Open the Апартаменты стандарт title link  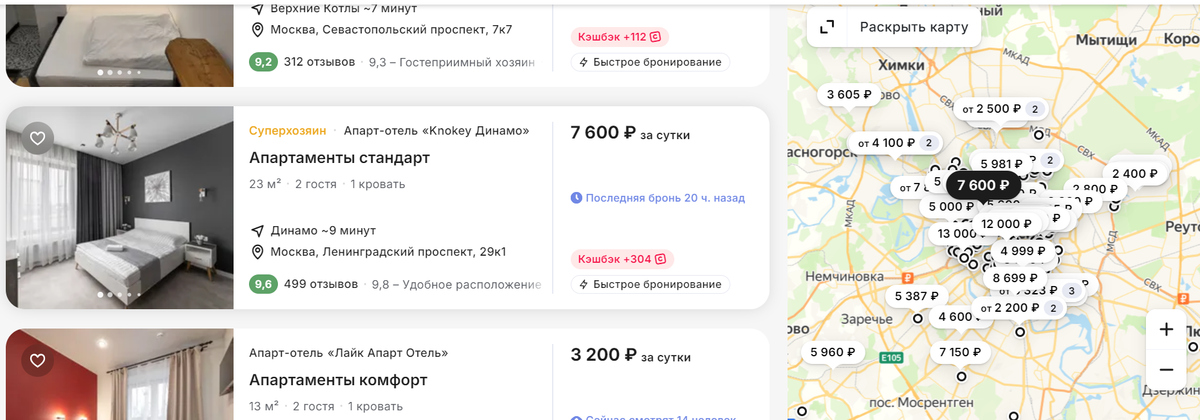pos(339,158)
